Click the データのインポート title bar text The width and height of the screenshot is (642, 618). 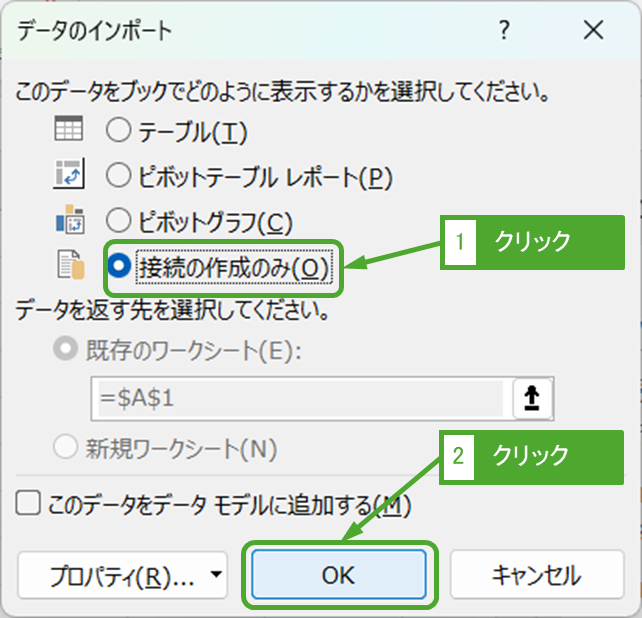point(96,31)
